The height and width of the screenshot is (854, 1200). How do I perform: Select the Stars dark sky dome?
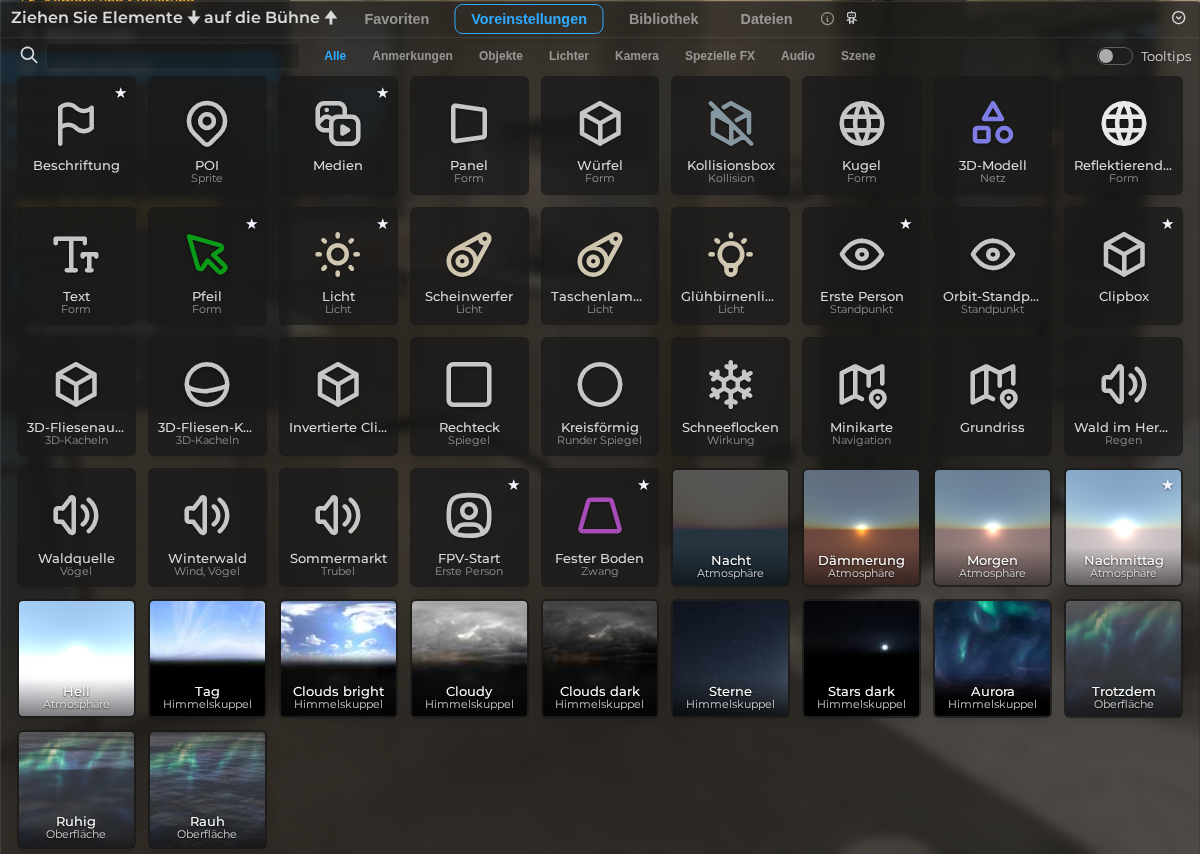click(862, 658)
